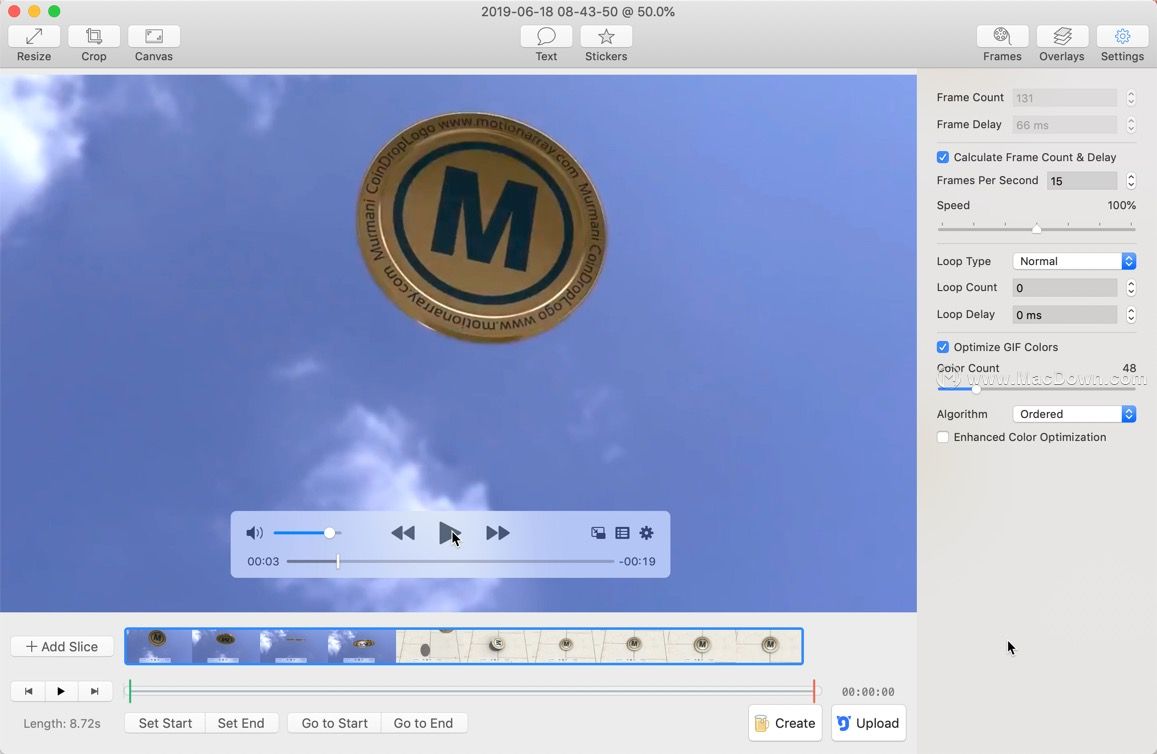Toggle picture-in-picture icon in player
The width and height of the screenshot is (1157, 754).
(598, 533)
